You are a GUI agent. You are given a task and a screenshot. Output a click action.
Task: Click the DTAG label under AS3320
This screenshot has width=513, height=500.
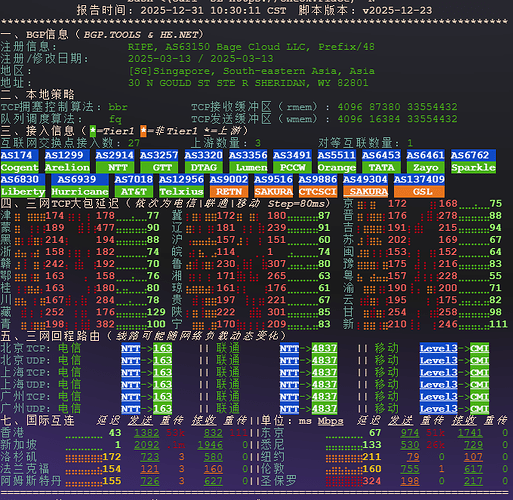[204, 167]
